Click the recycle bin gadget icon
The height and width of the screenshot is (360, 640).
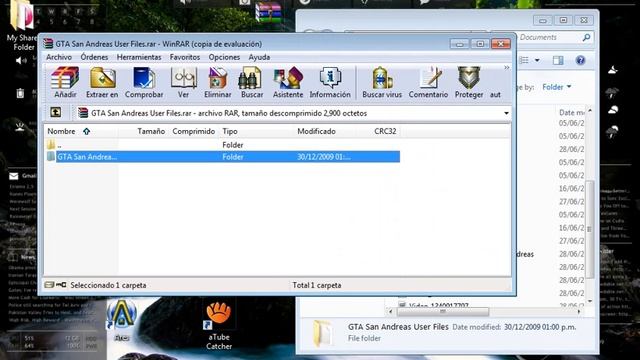click(20, 93)
